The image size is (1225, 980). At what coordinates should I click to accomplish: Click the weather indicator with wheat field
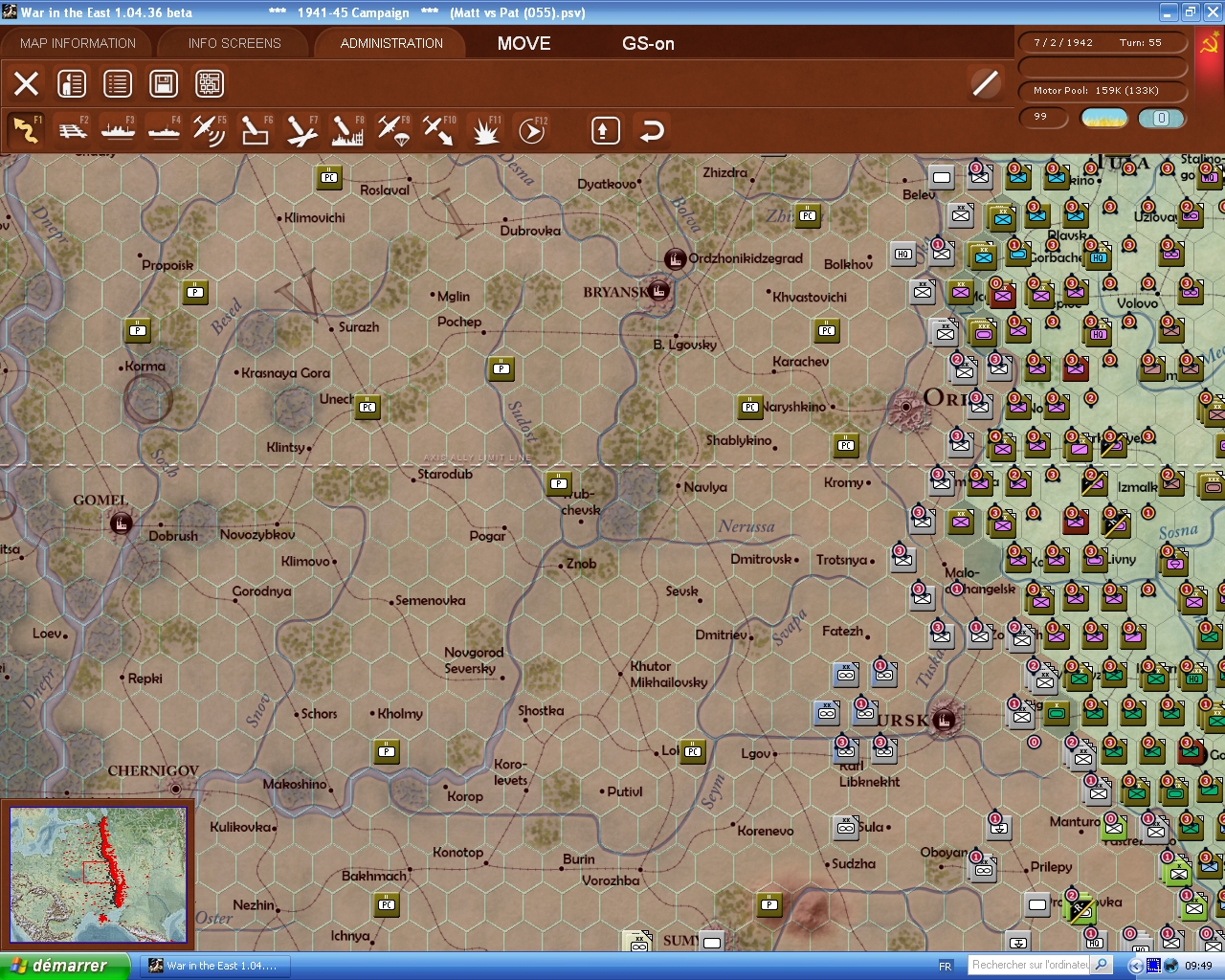[x=1103, y=118]
